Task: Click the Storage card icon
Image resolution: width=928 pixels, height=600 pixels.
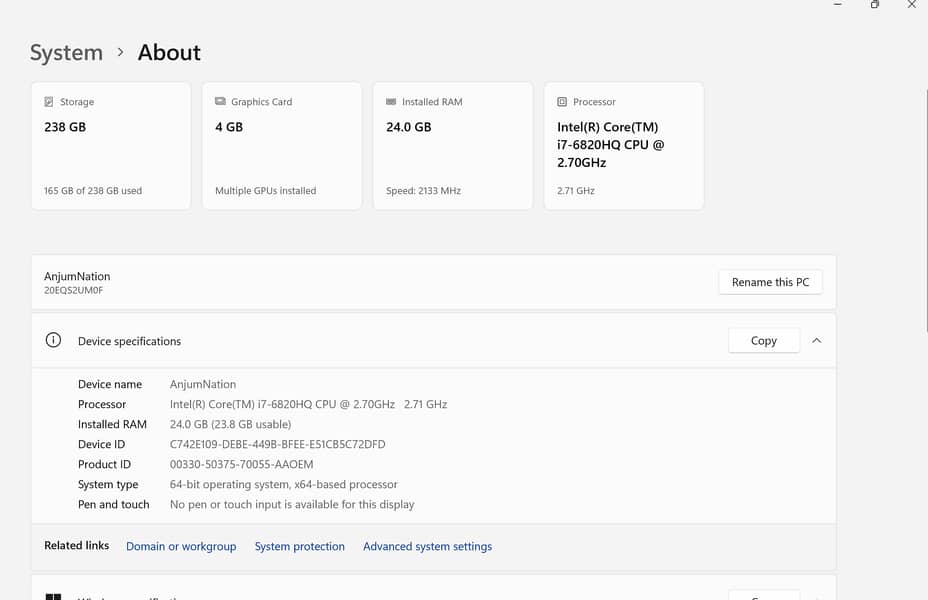Action: [49, 102]
